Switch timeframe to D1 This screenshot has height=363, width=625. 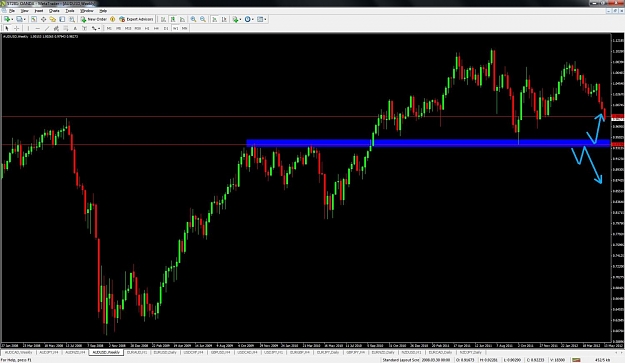click(x=166, y=28)
